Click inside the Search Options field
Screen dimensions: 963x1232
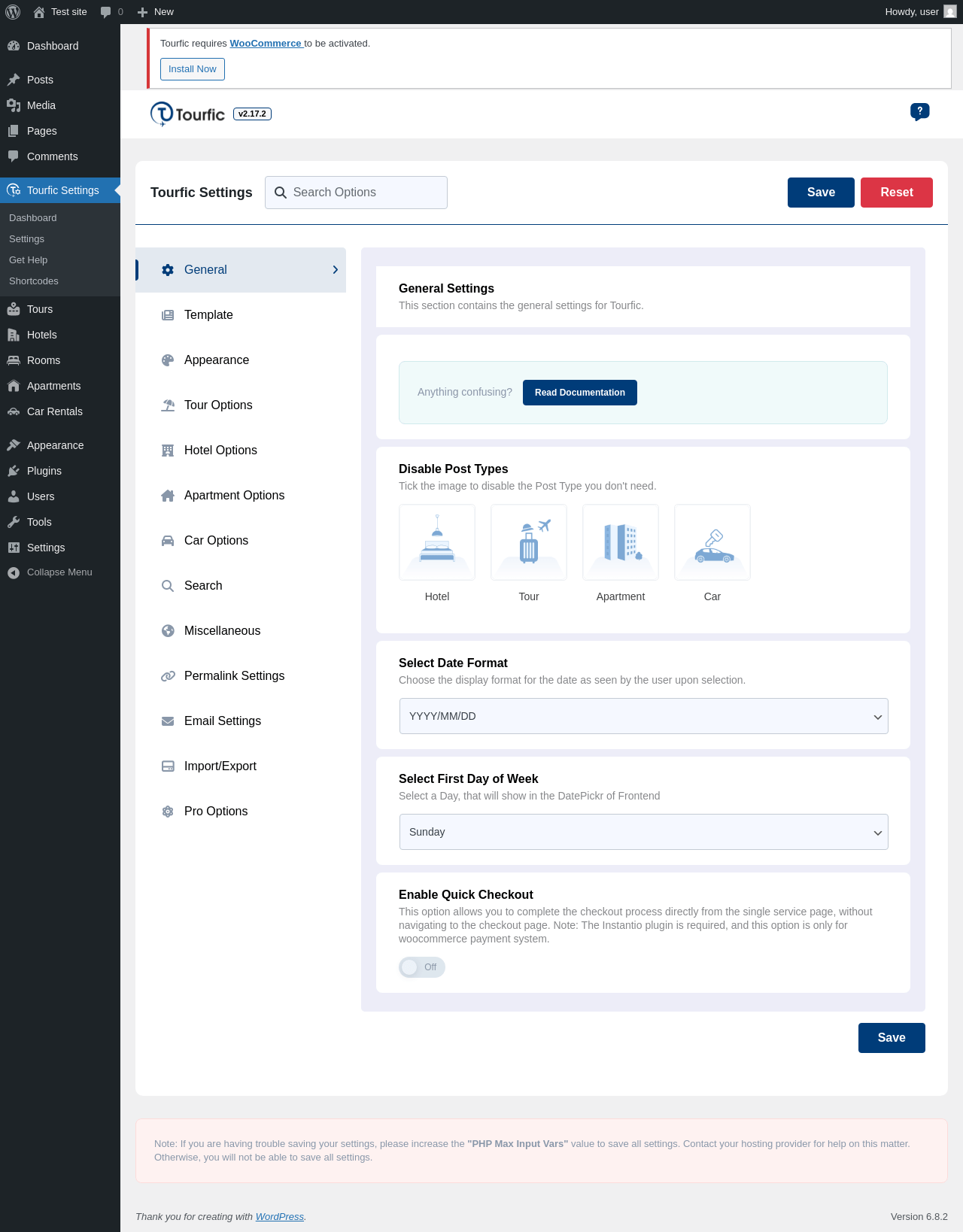point(356,193)
